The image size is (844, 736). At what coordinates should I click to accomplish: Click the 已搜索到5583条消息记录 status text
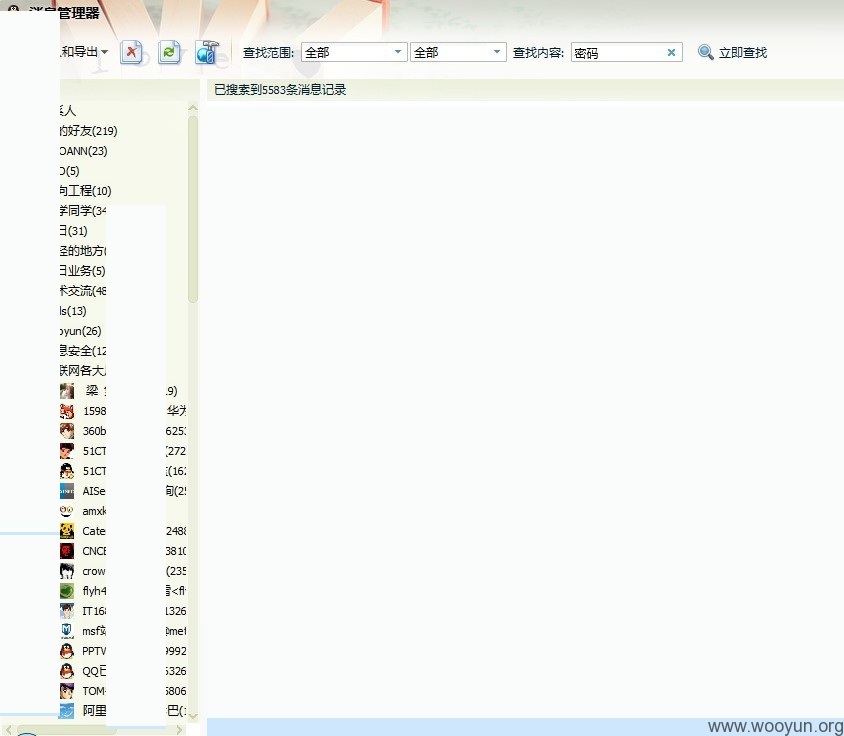280,89
